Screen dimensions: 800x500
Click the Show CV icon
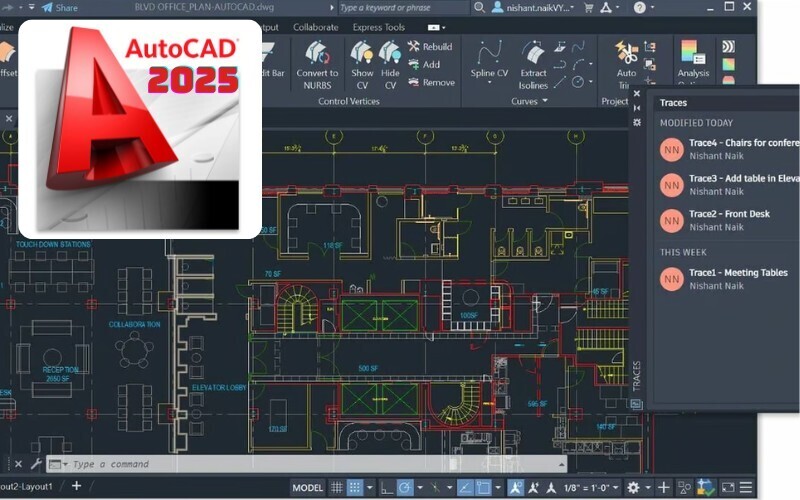[362, 54]
